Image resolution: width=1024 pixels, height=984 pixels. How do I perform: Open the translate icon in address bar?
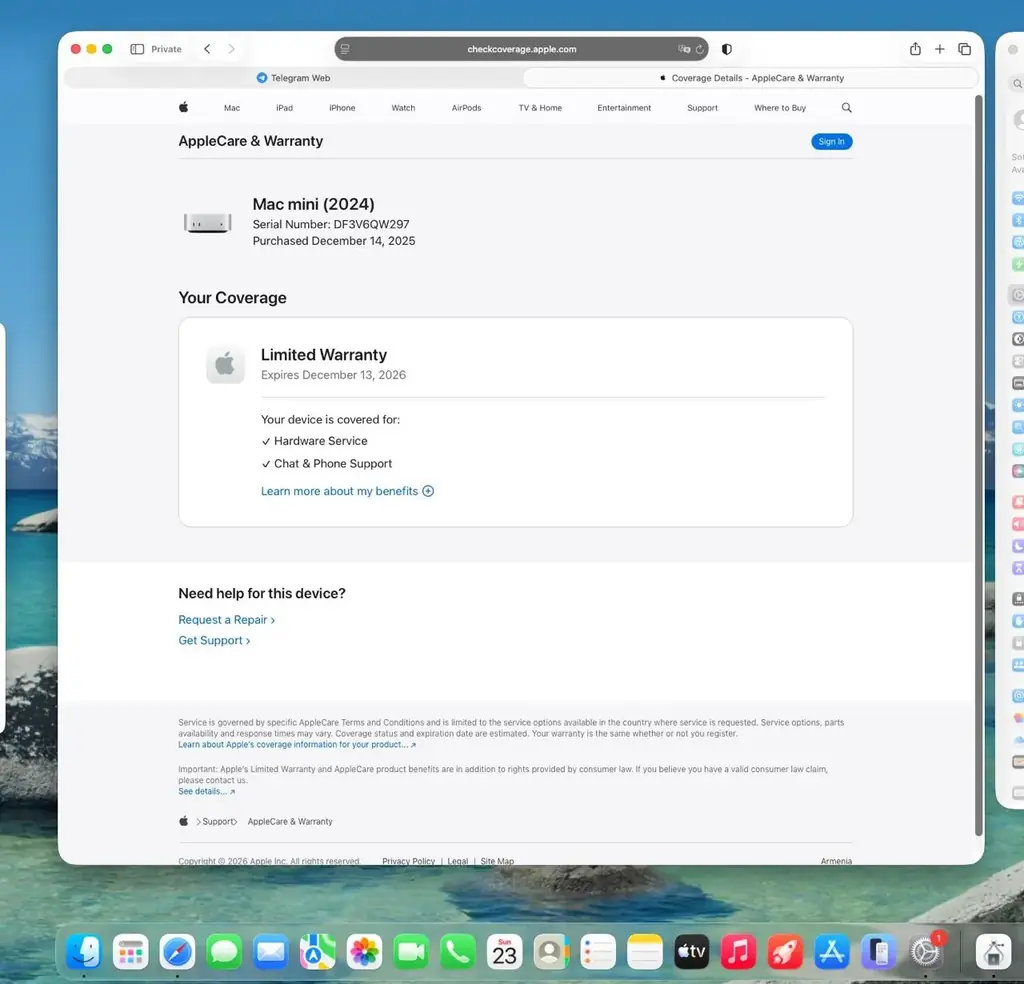click(x=684, y=49)
